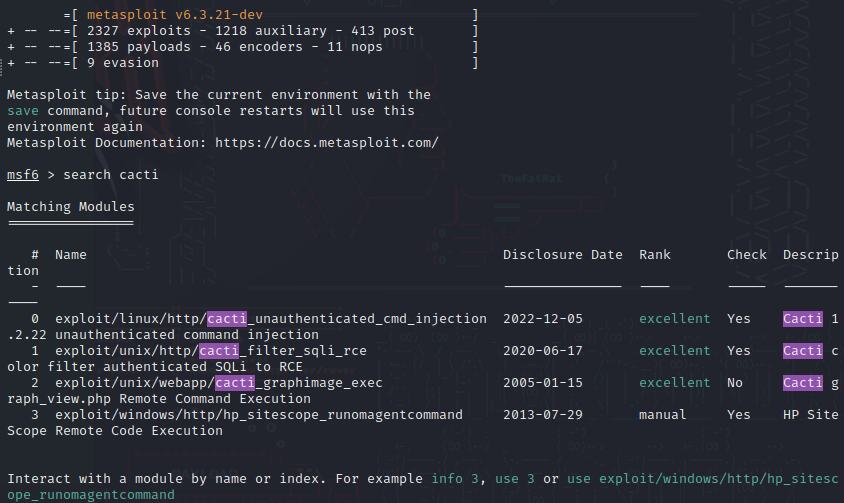Click the 'Rank' column header

click(x=655, y=255)
